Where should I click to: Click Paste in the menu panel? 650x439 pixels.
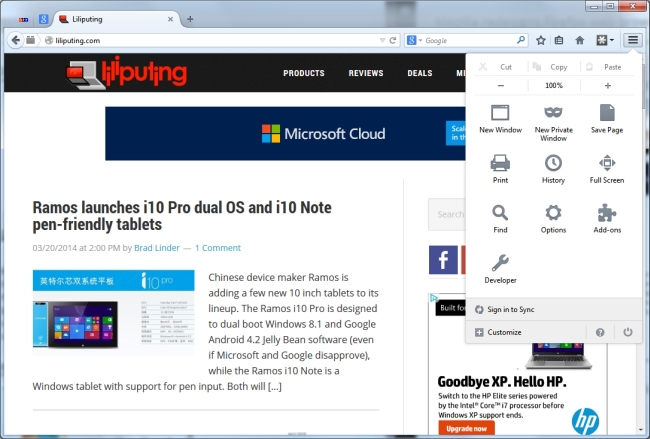coord(606,67)
